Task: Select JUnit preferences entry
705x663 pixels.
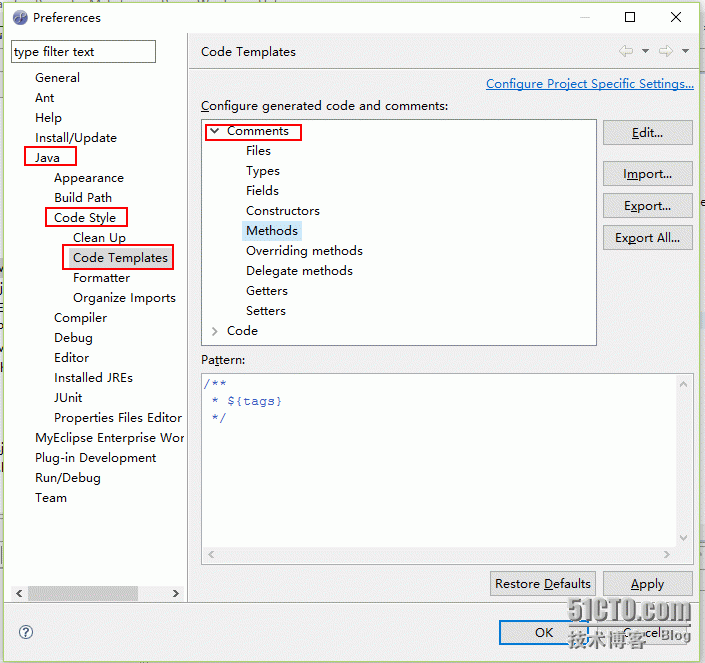Action: coord(68,398)
